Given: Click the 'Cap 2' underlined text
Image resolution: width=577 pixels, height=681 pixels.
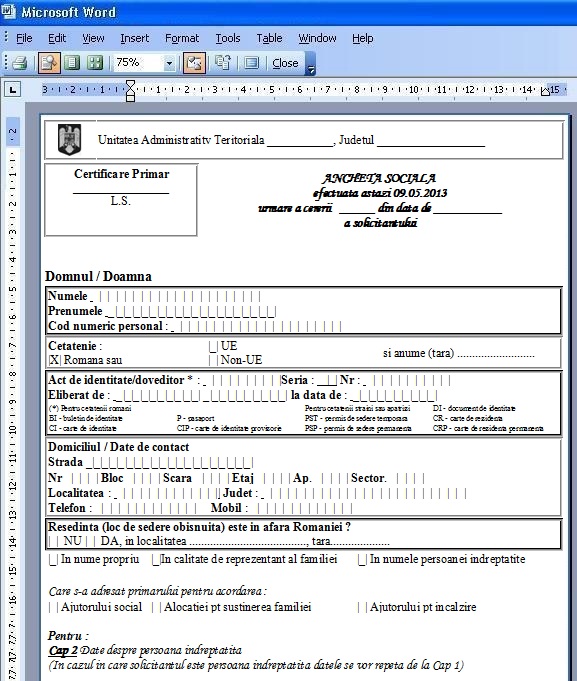Looking at the screenshot, I should click(x=63, y=651).
